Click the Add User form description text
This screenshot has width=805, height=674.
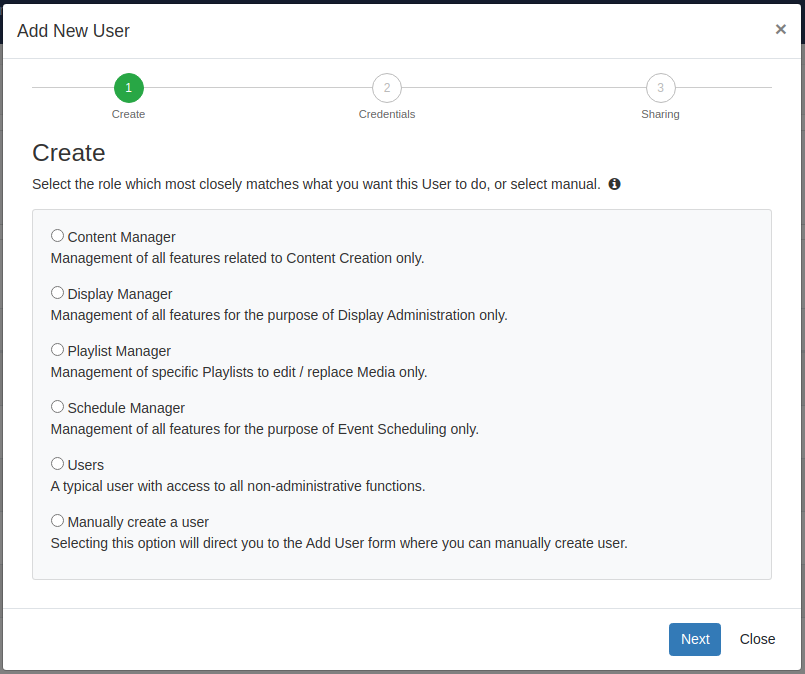coord(339,544)
